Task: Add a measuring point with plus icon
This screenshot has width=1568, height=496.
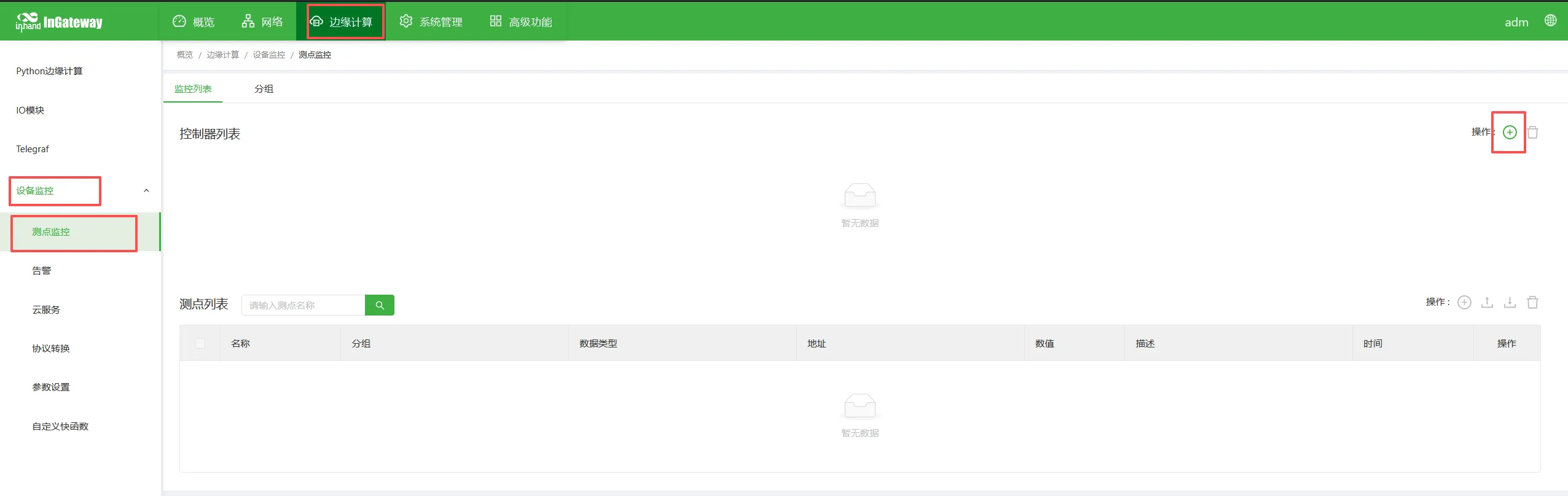Action: tap(1464, 302)
